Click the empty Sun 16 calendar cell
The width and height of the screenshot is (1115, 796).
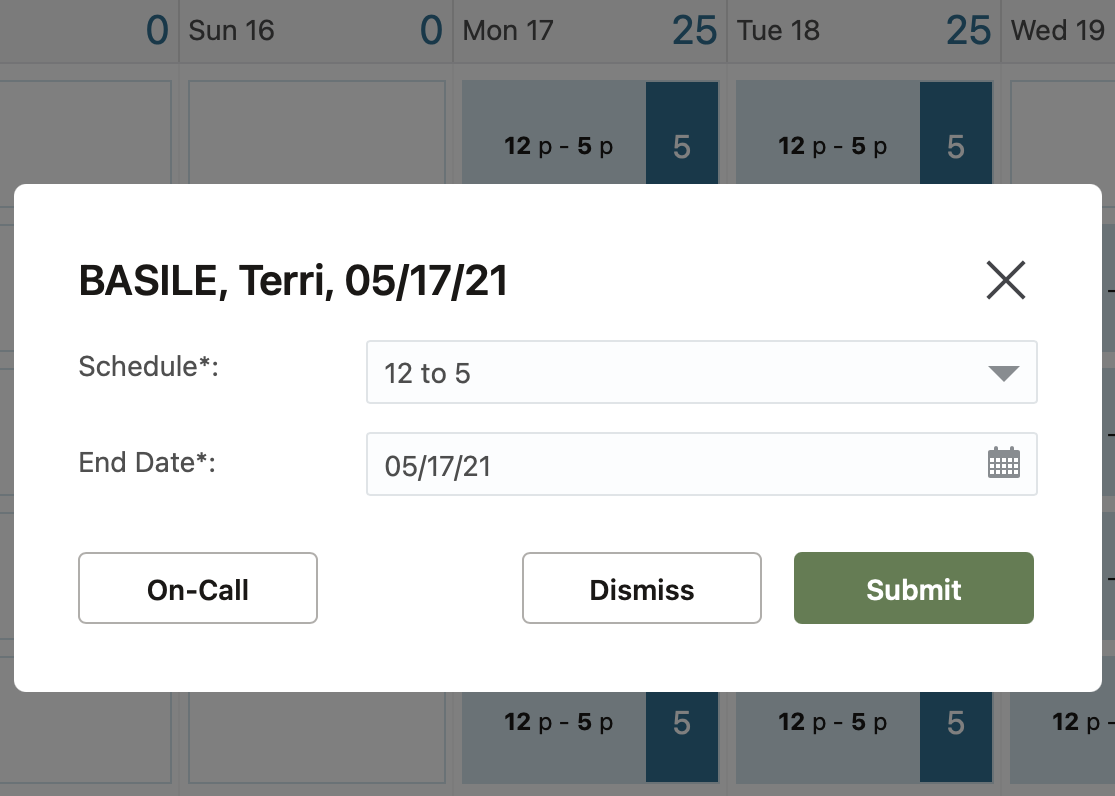315,130
